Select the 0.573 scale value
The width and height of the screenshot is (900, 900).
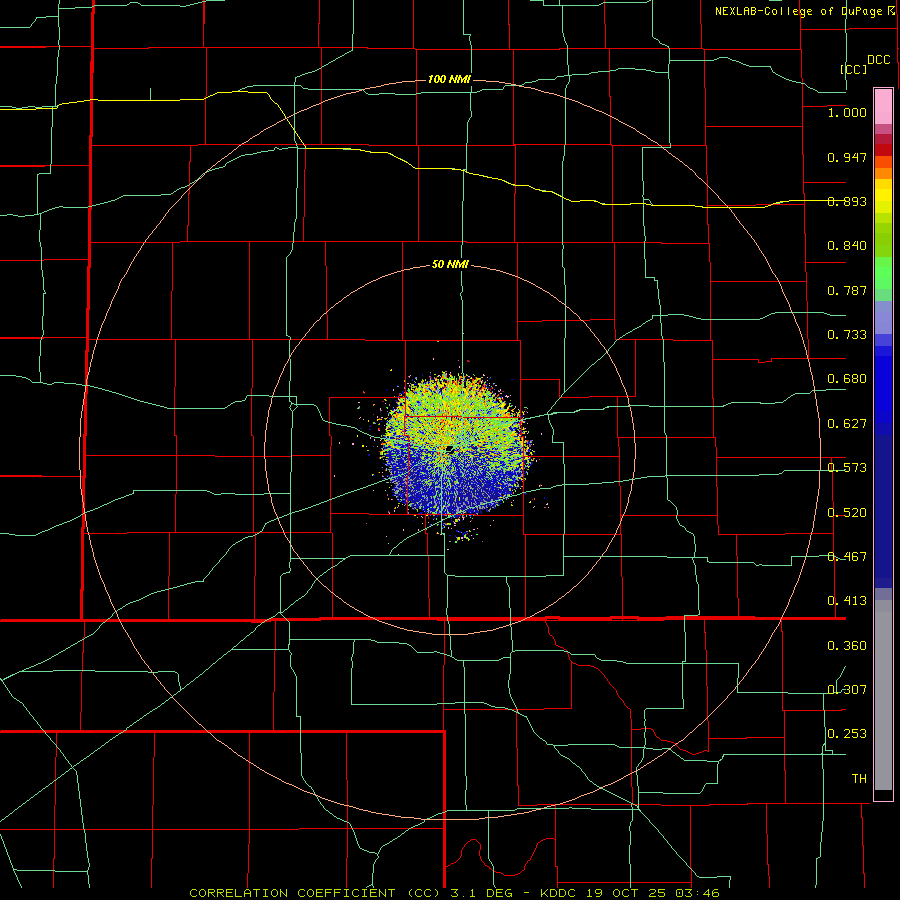[847, 468]
